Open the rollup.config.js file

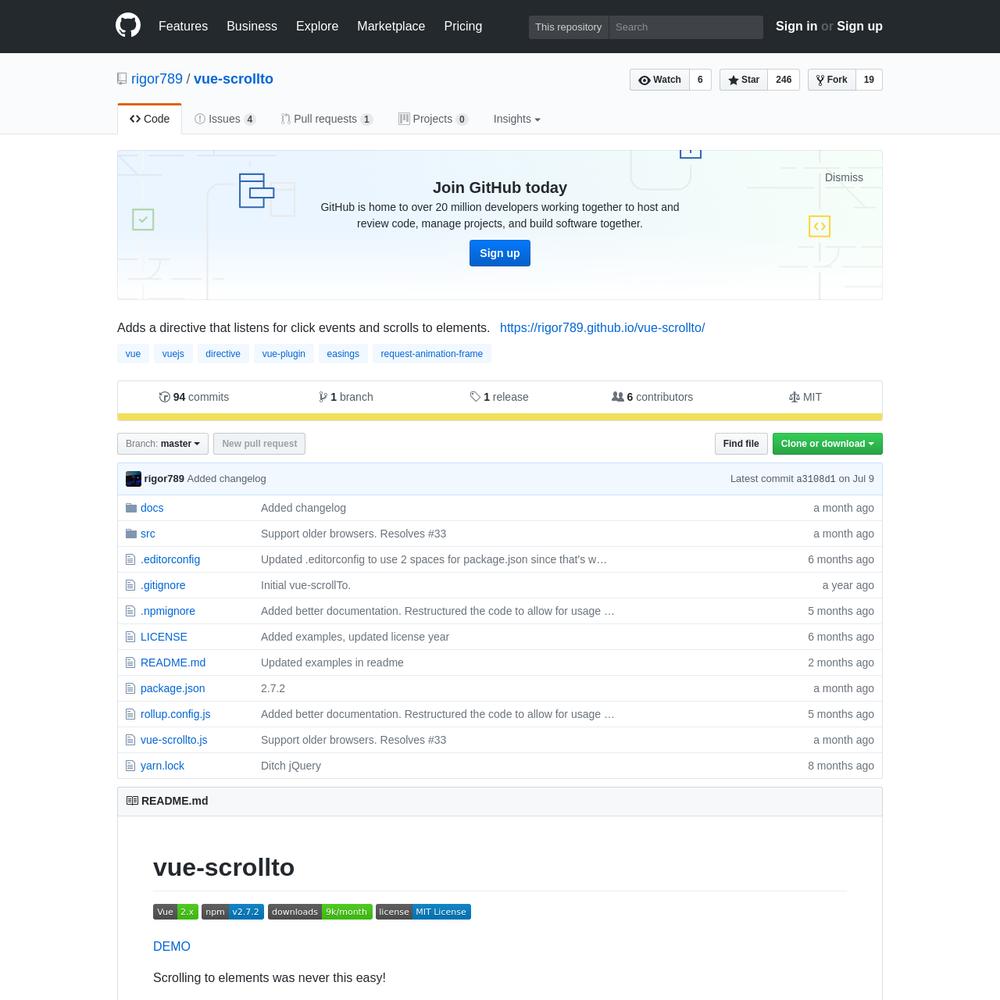pyautogui.click(x=175, y=714)
